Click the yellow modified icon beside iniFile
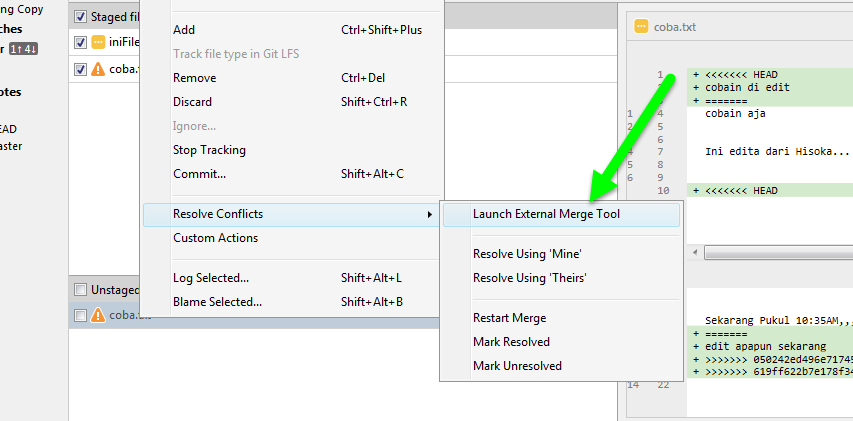 click(98, 43)
